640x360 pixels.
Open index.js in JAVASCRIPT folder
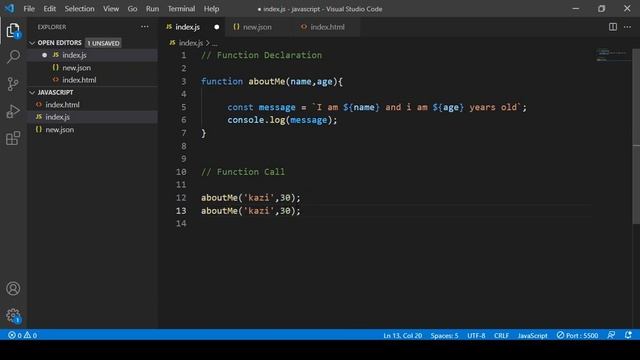click(93, 117)
